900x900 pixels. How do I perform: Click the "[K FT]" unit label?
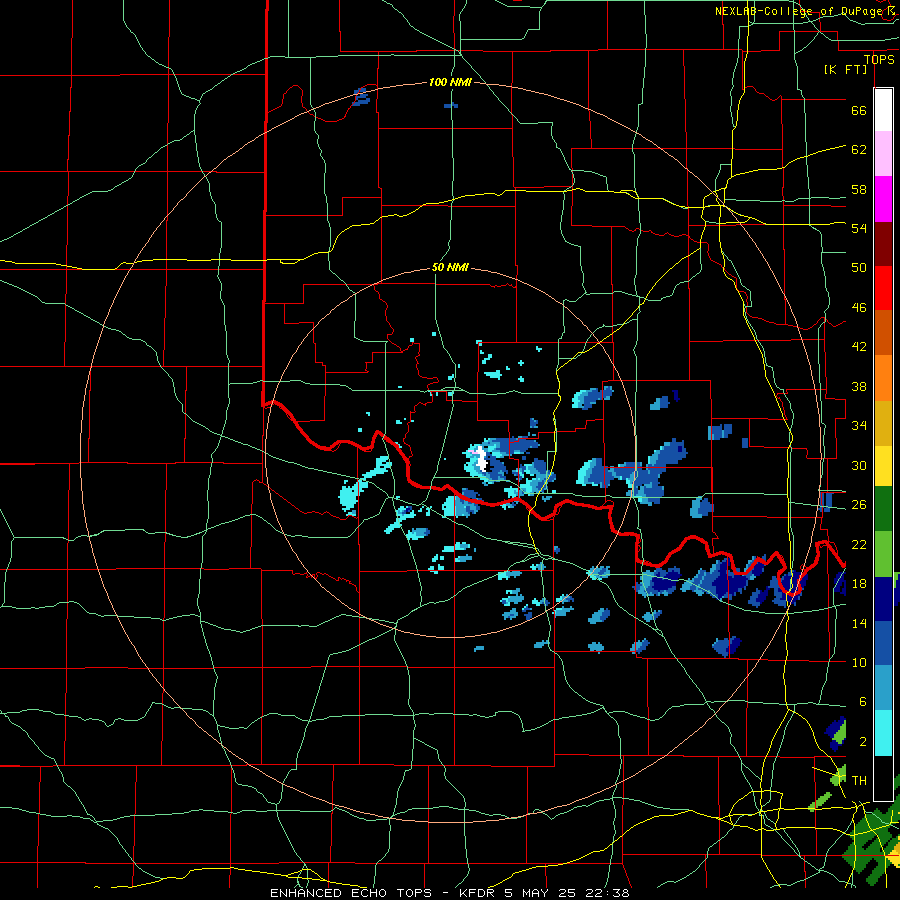pos(845,69)
